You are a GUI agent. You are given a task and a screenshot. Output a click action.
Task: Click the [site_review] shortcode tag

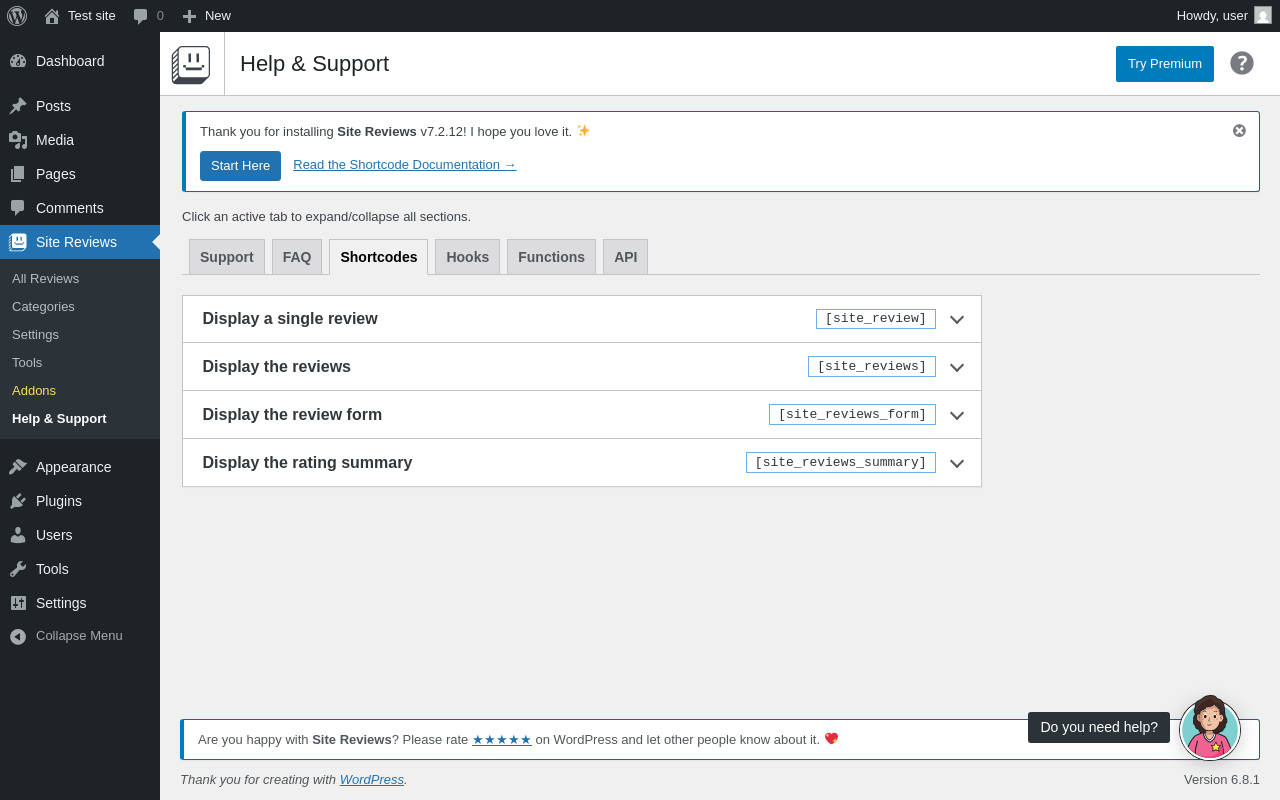pos(876,319)
